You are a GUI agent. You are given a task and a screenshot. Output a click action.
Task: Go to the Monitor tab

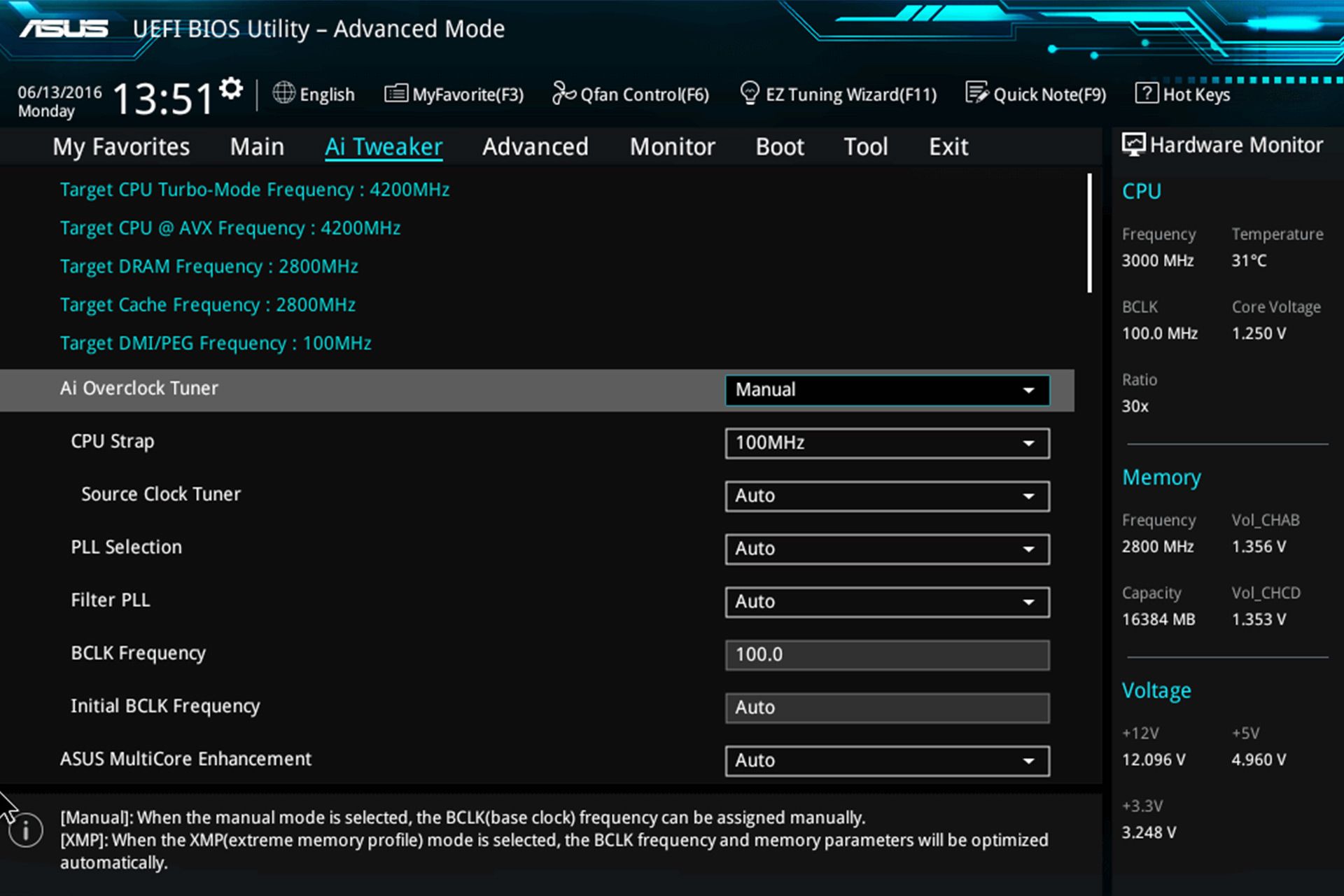[x=672, y=147]
